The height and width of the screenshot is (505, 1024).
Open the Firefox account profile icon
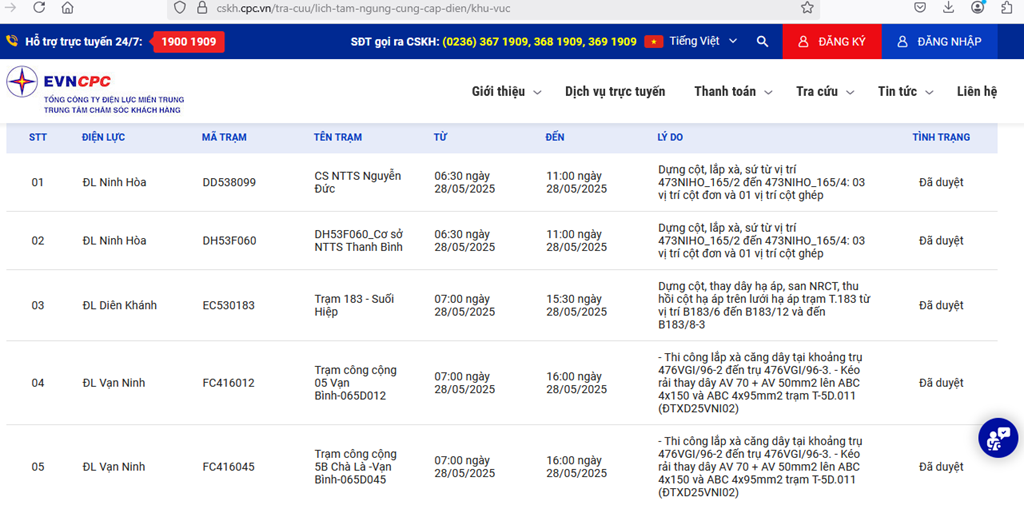[x=977, y=7]
